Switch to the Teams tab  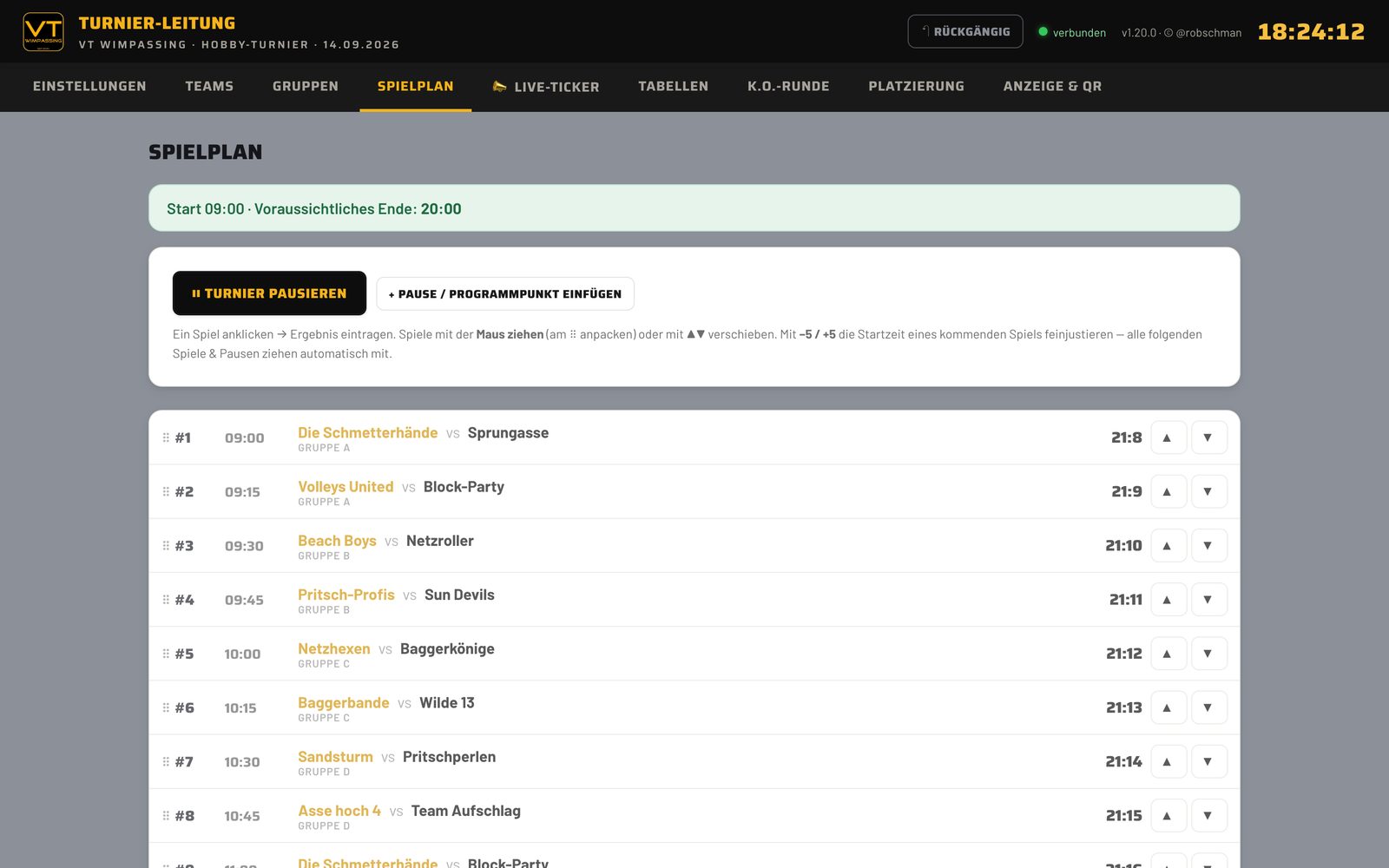coord(209,86)
